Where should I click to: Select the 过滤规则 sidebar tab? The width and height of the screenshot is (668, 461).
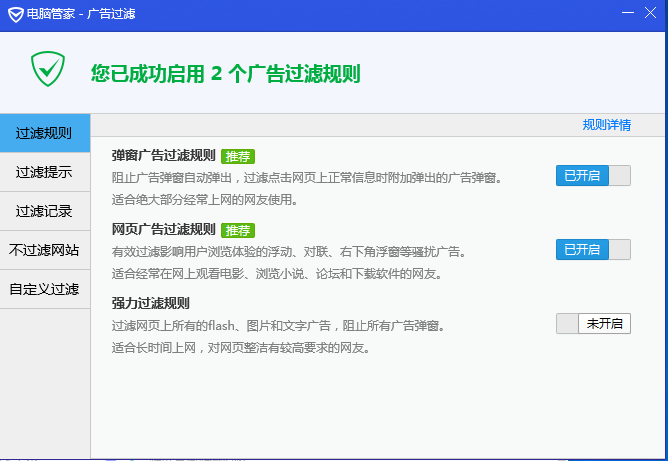point(44,133)
